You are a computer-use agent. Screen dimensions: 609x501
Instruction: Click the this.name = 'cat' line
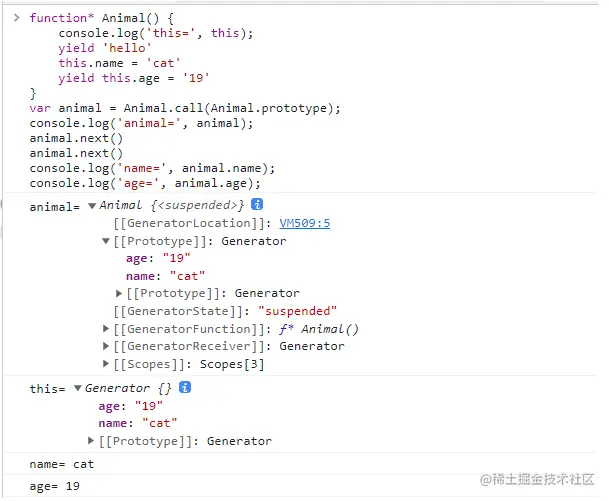(x=119, y=63)
